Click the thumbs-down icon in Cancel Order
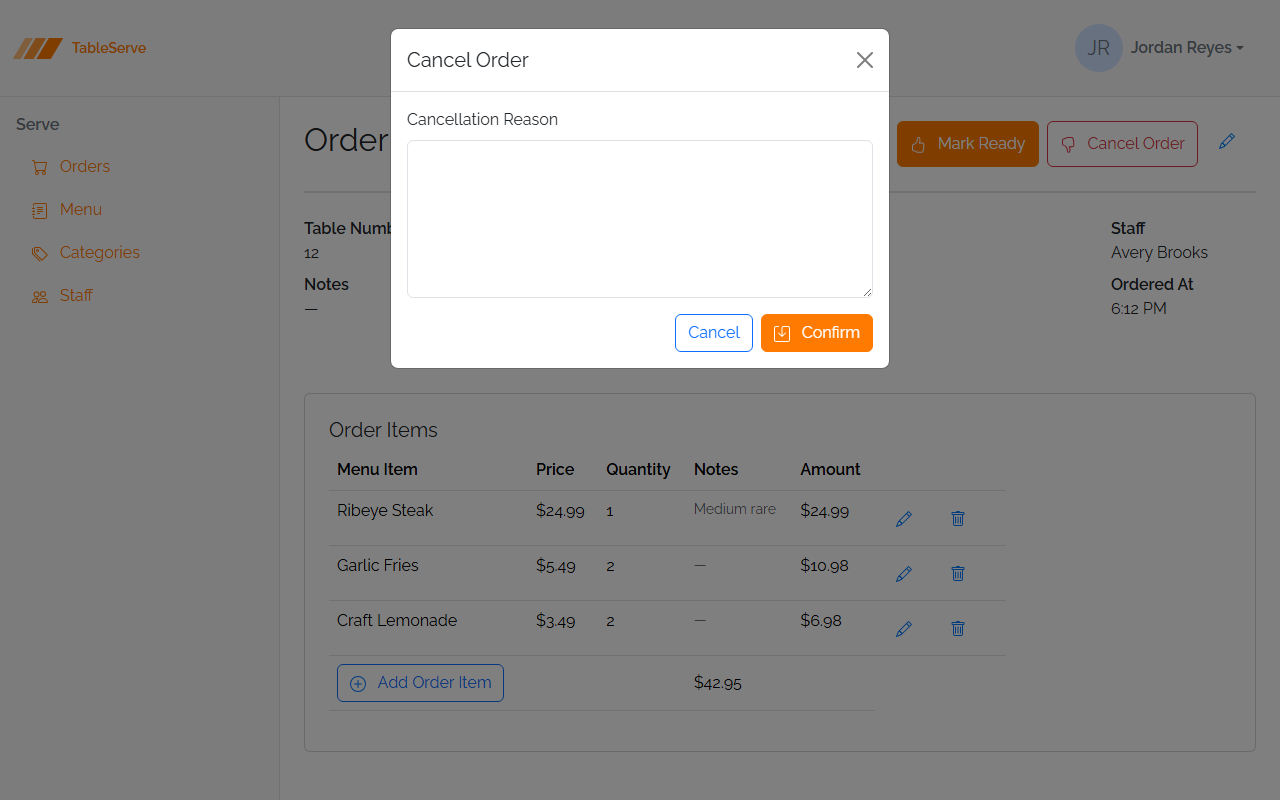The height and width of the screenshot is (800, 1280). tap(1068, 145)
